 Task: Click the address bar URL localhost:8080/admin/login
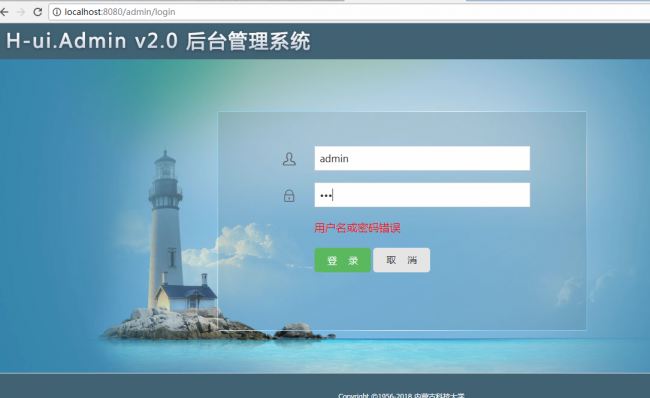click(x=120, y=12)
